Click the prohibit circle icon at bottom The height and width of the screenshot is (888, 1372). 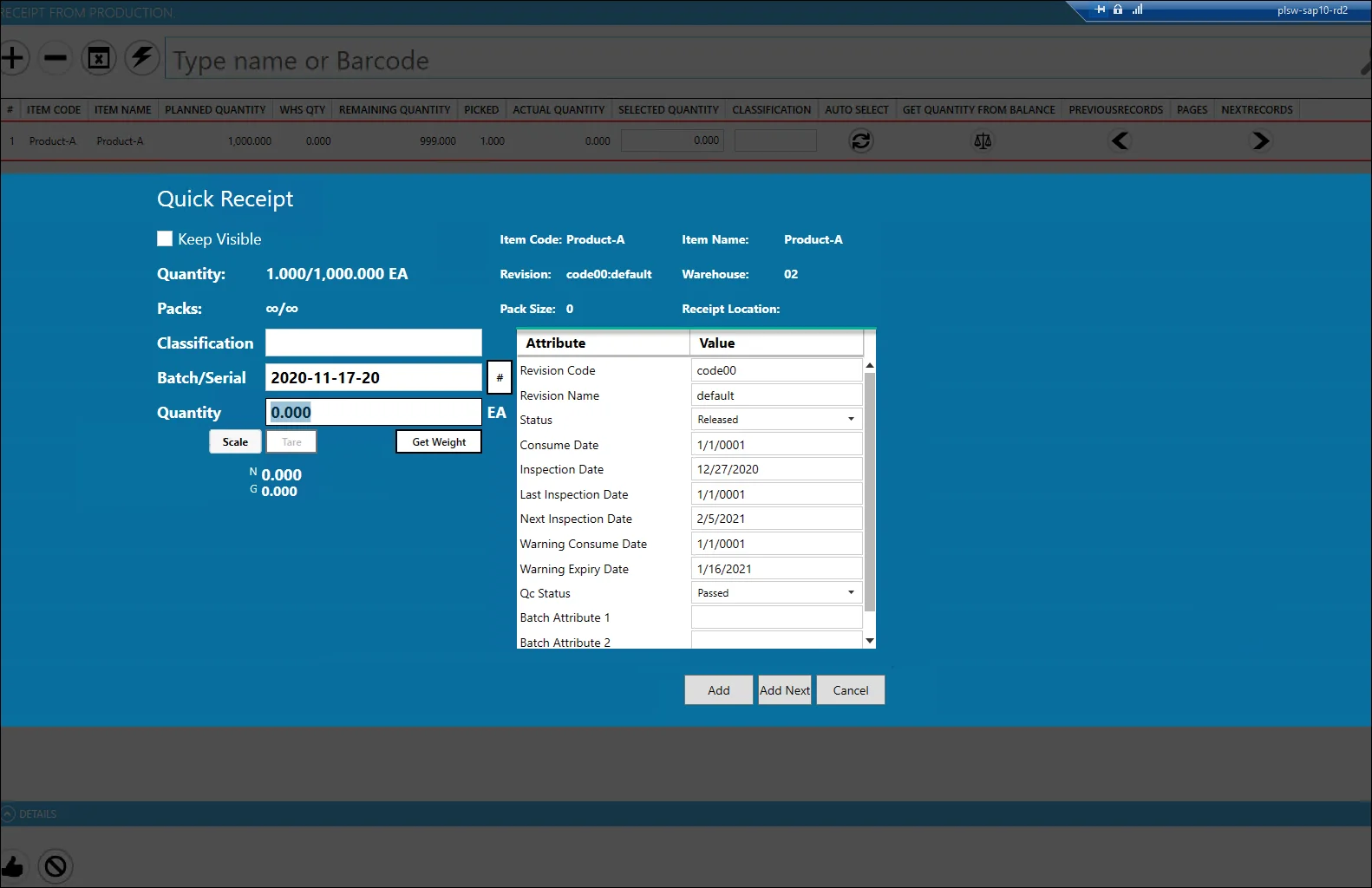pos(56,865)
